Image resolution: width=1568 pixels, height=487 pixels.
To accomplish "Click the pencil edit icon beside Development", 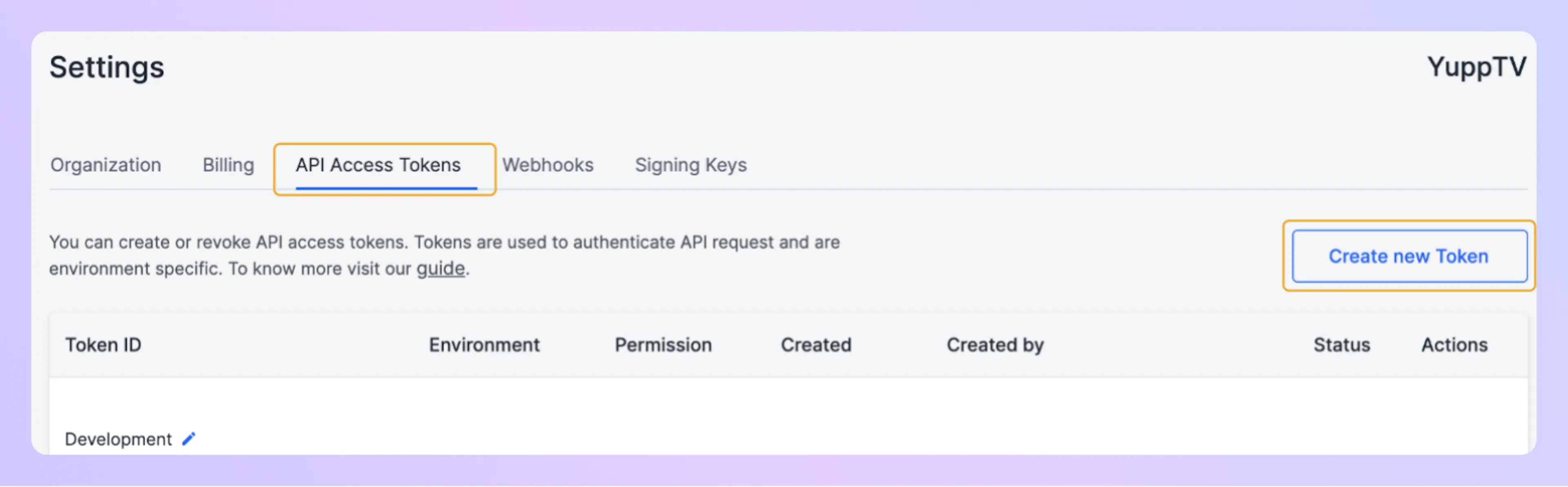I will pos(189,438).
